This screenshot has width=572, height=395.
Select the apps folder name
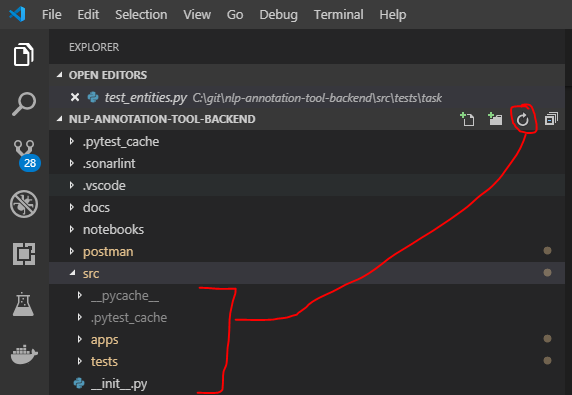pyautogui.click(x=105, y=340)
